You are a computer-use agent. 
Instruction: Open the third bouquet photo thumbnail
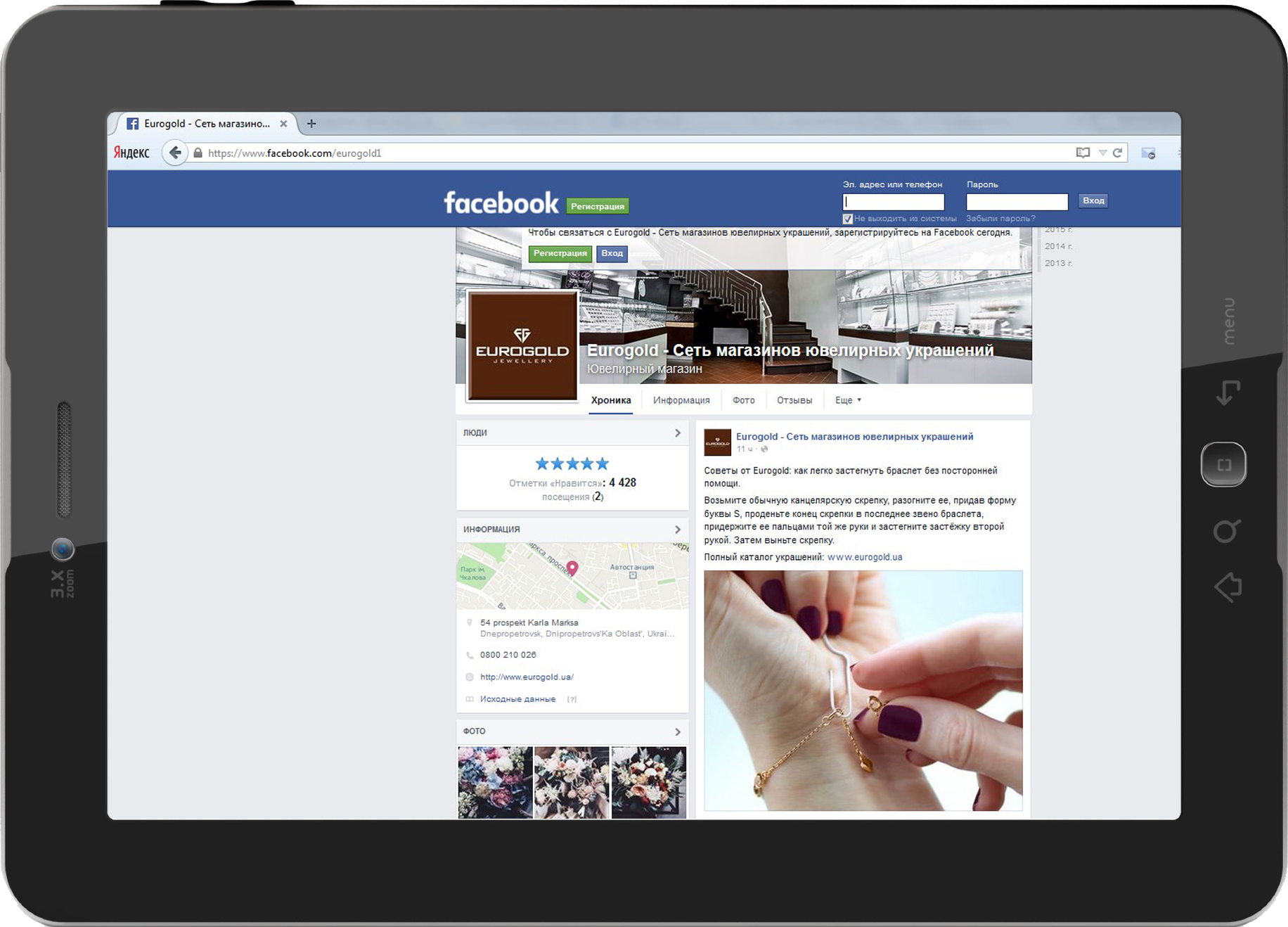tap(648, 782)
